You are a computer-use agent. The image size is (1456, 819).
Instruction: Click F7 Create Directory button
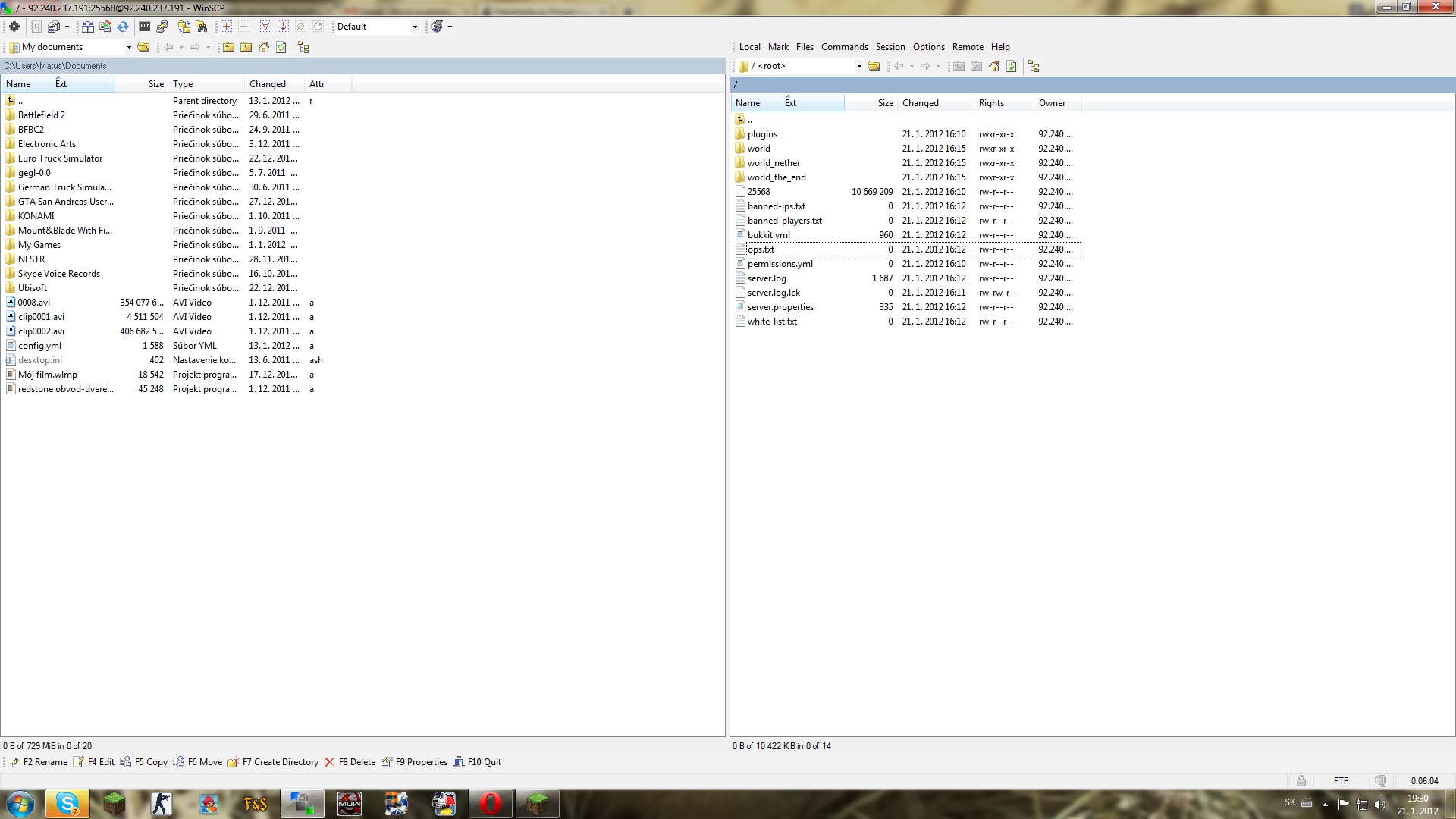click(273, 762)
